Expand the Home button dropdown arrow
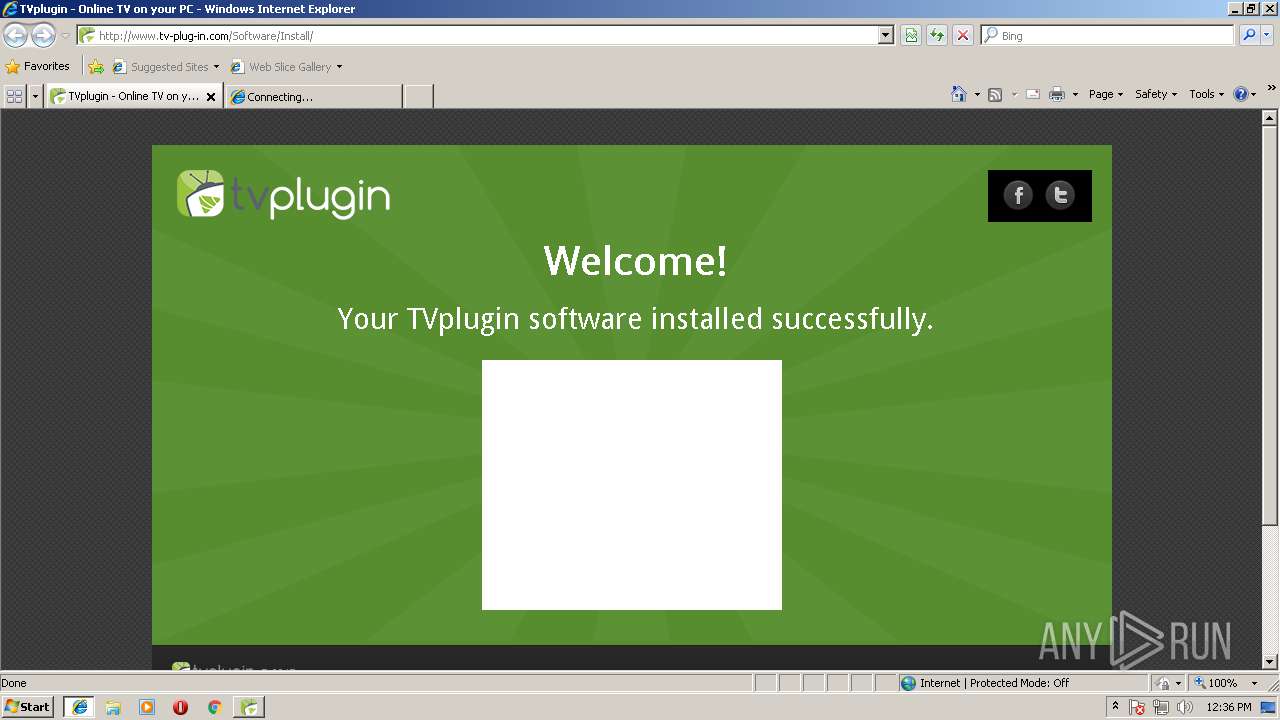 [x=977, y=94]
